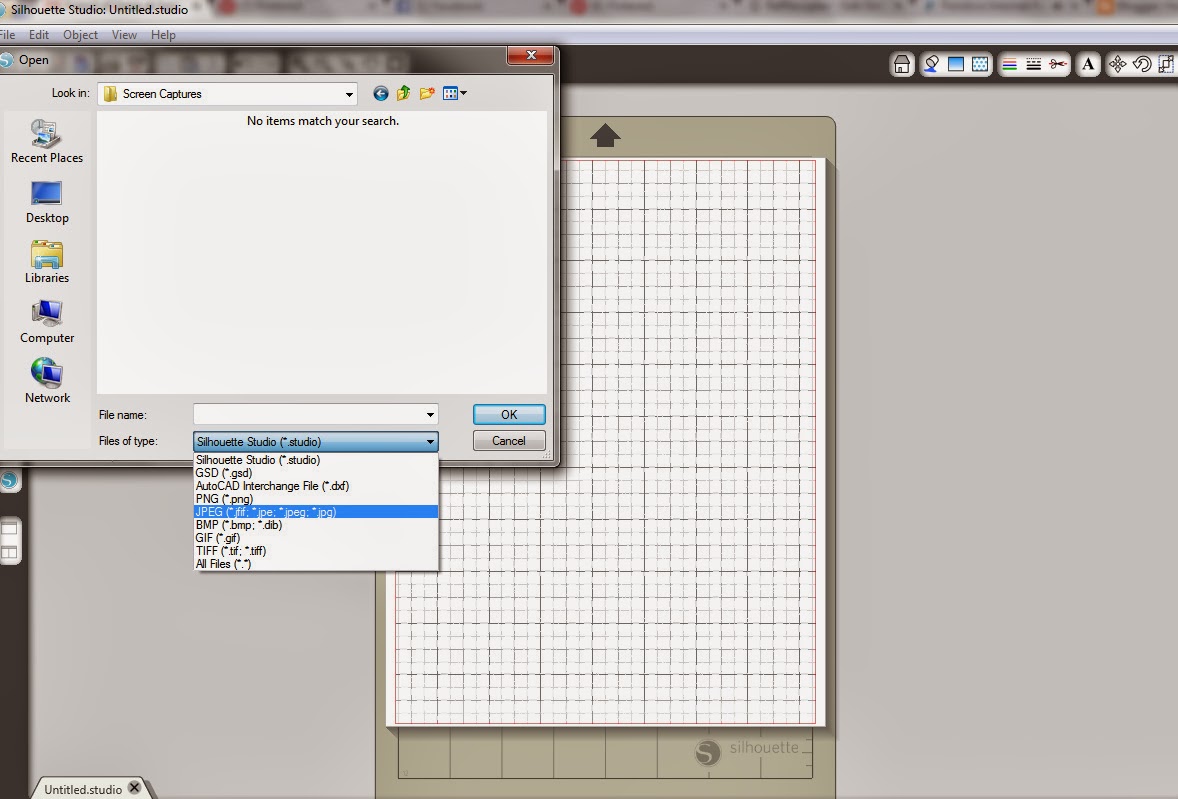Jump to Desktop location

click(47, 202)
